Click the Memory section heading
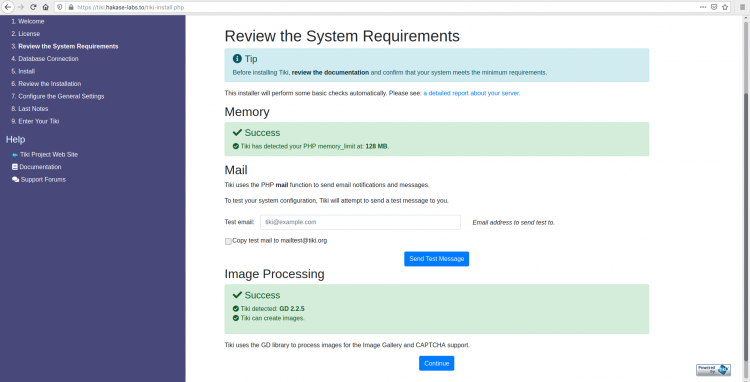Image resolution: width=750 pixels, height=382 pixels. tap(247, 112)
